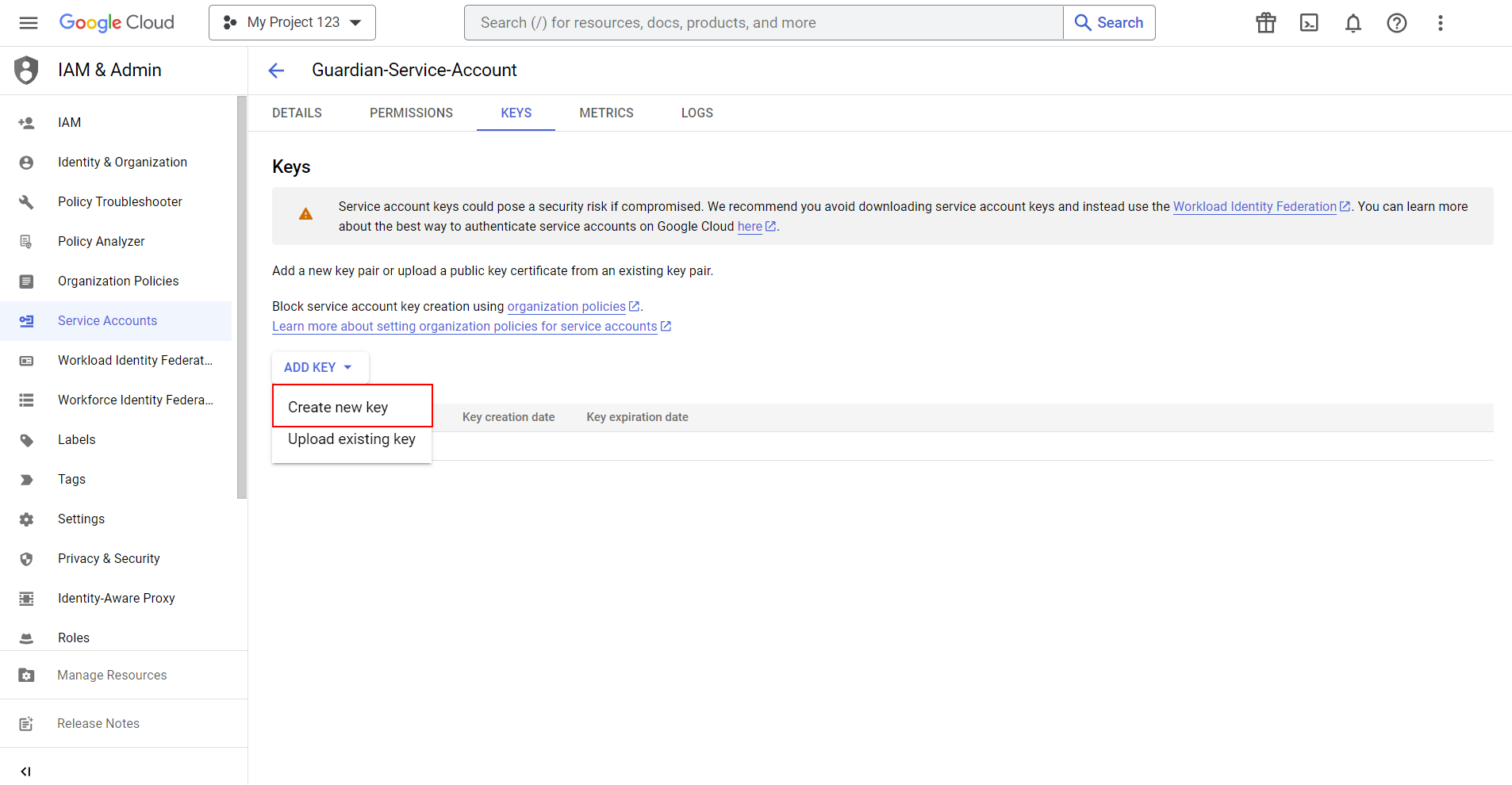Click the Google Cloud logo
Viewport: 1512px width, 785px height.
(x=117, y=23)
